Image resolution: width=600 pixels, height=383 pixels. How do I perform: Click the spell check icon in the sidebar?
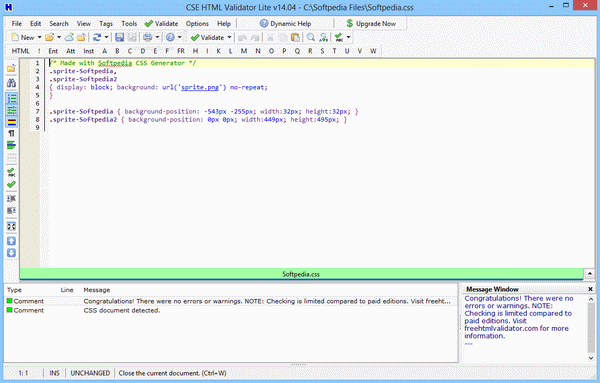[x=11, y=172]
